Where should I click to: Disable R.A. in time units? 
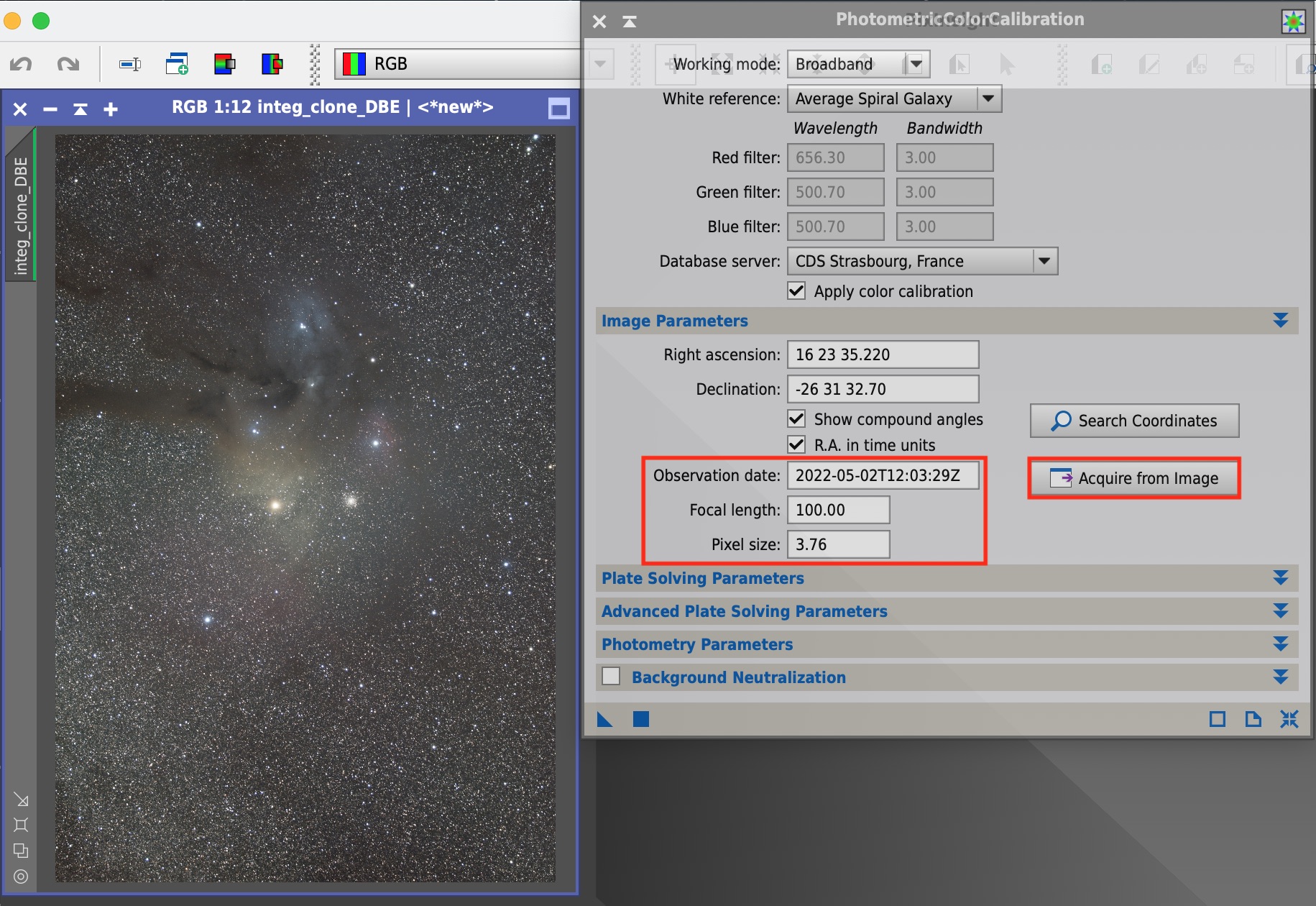click(796, 445)
